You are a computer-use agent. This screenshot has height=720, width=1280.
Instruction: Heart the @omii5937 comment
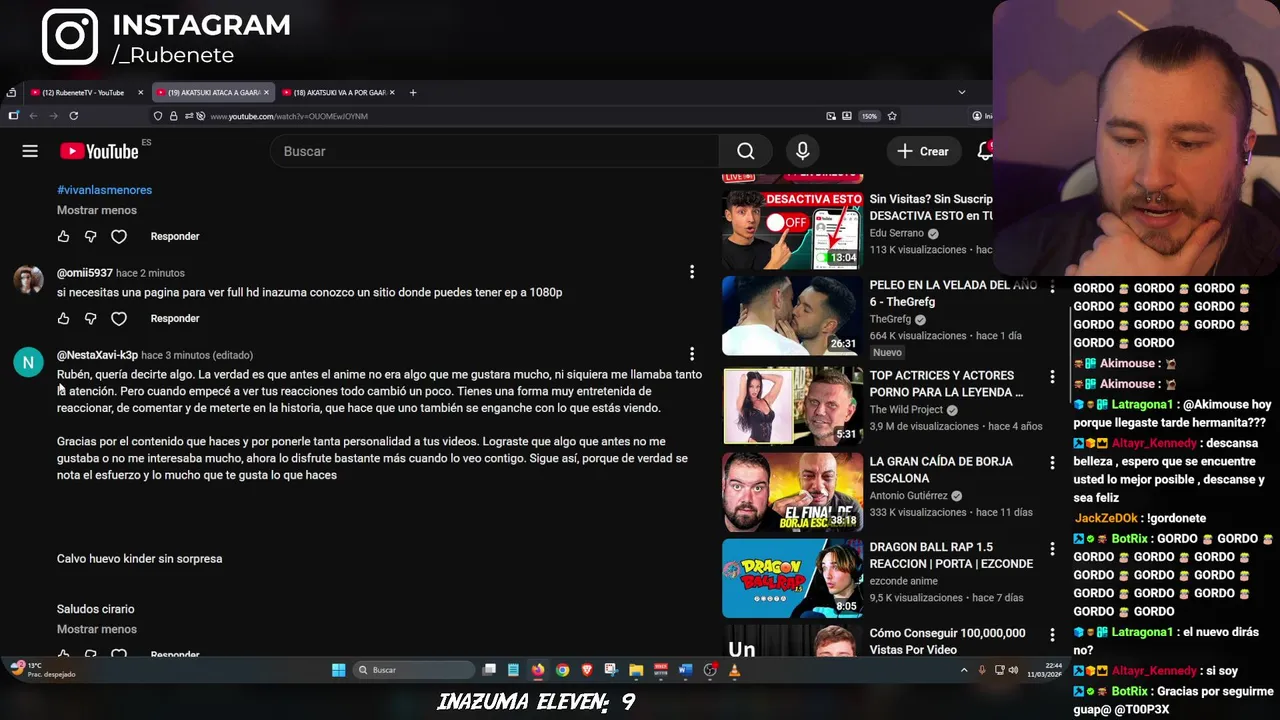119,318
